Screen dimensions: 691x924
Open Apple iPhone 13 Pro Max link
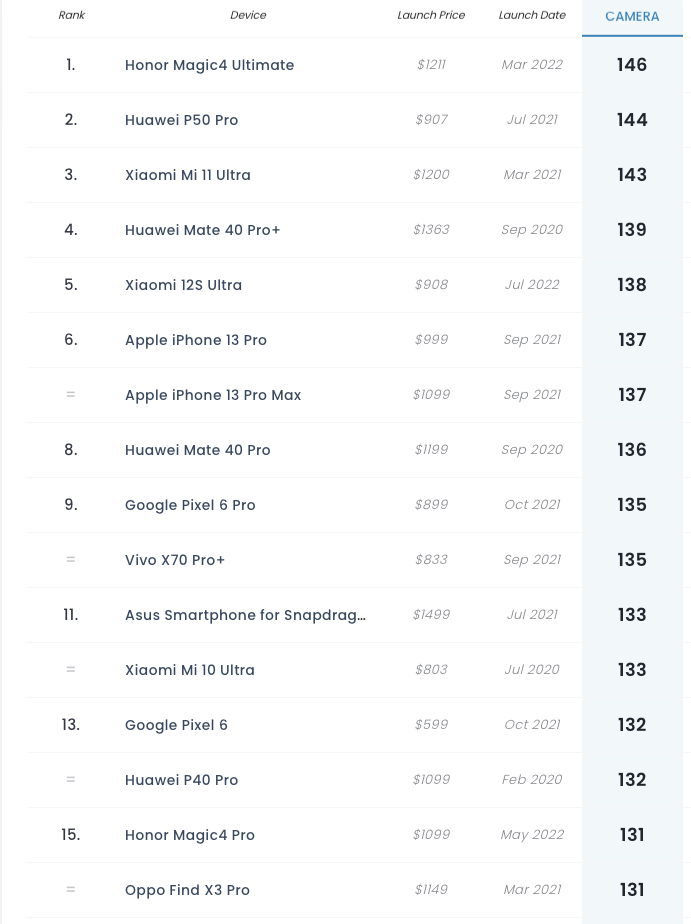tap(213, 395)
